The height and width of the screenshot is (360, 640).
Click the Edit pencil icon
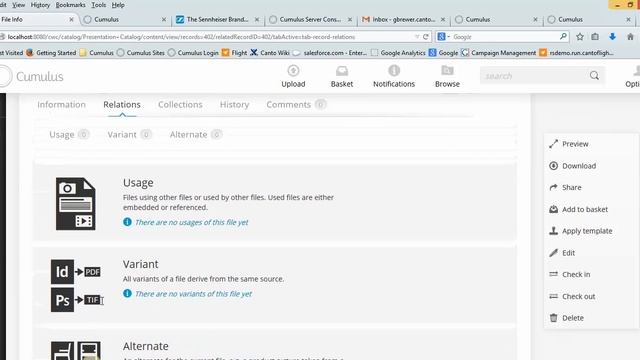tap(553, 253)
